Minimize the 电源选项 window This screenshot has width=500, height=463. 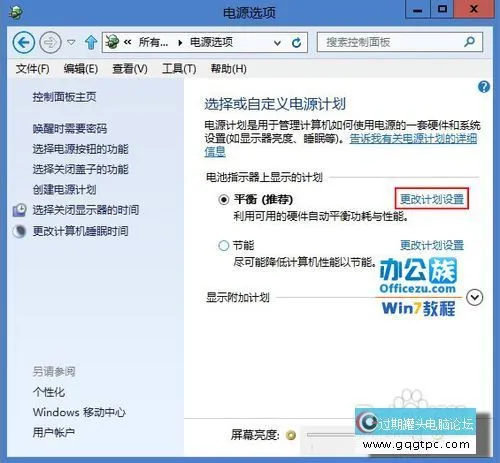click(x=417, y=9)
